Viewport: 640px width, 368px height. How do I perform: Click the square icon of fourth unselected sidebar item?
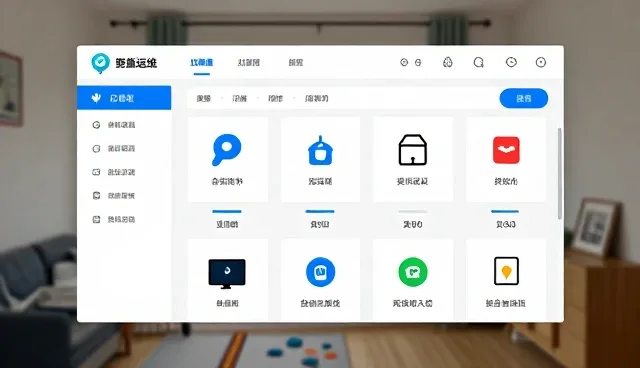[x=96, y=196]
